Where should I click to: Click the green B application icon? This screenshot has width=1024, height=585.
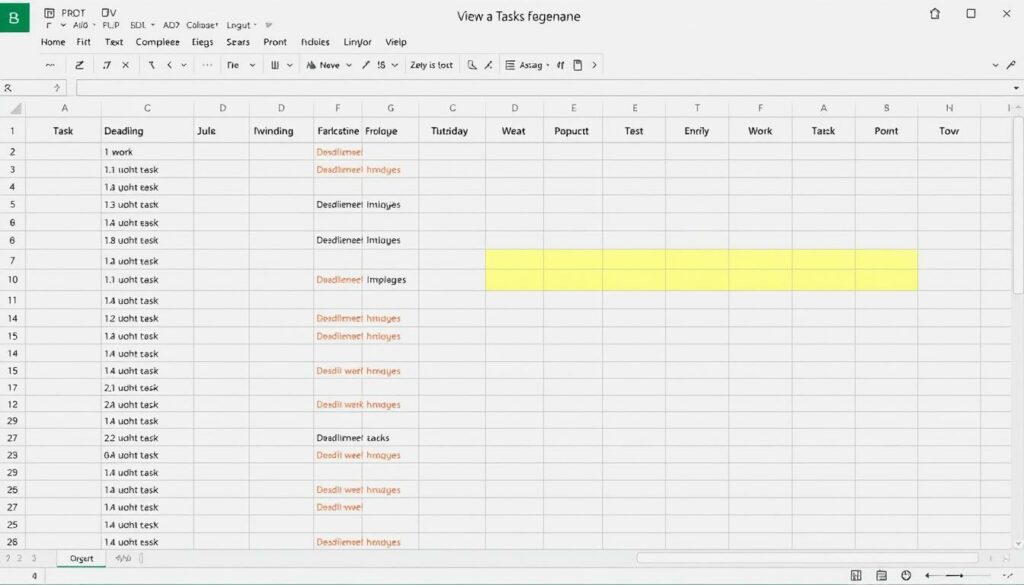14,17
